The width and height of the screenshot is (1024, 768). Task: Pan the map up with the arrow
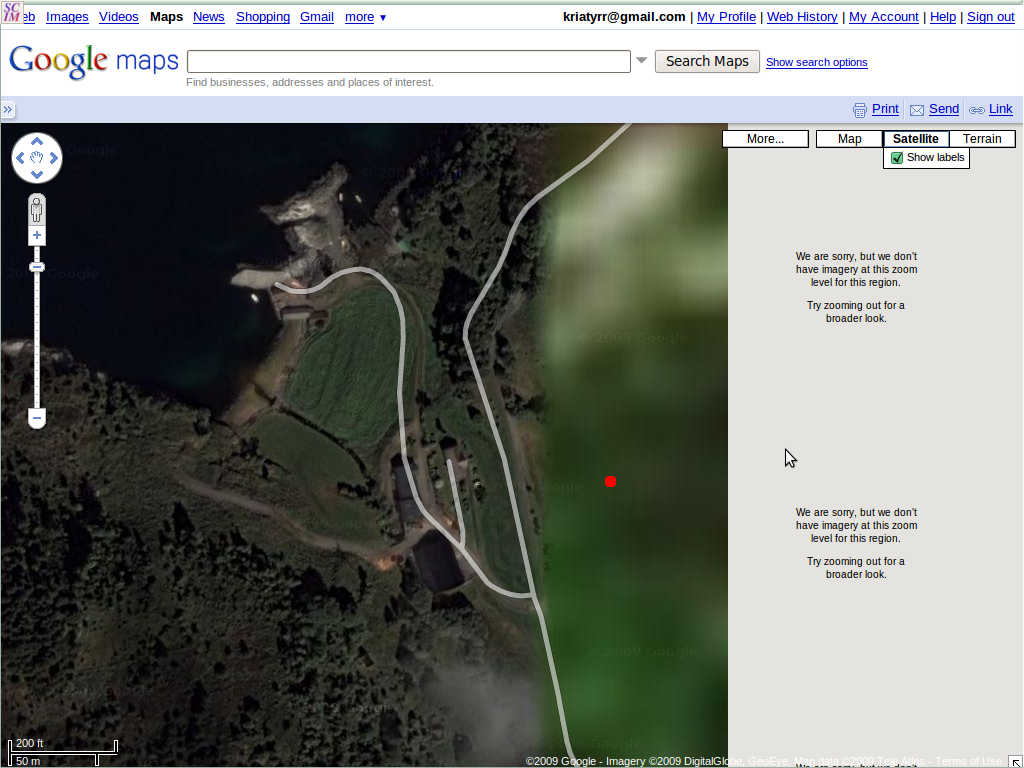tap(37, 141)
